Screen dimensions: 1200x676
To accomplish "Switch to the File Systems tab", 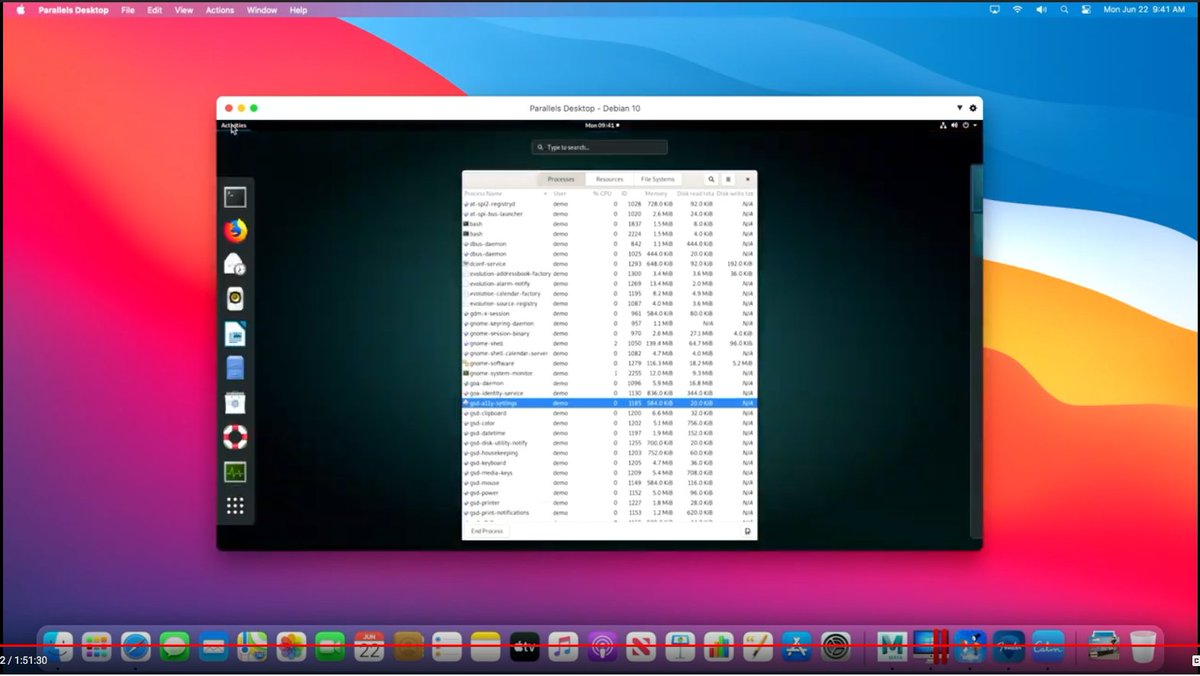I will pos(658,179).
